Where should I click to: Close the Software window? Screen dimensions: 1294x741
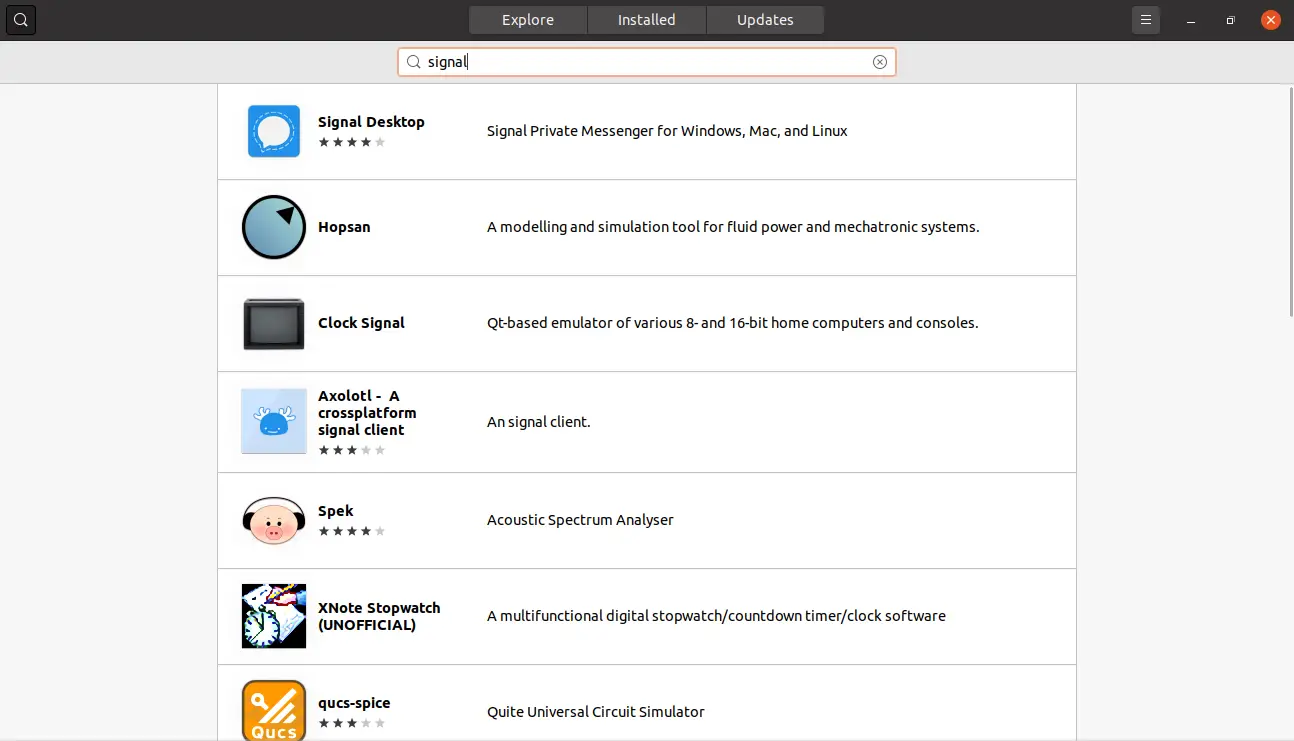tap(1271, 20)
